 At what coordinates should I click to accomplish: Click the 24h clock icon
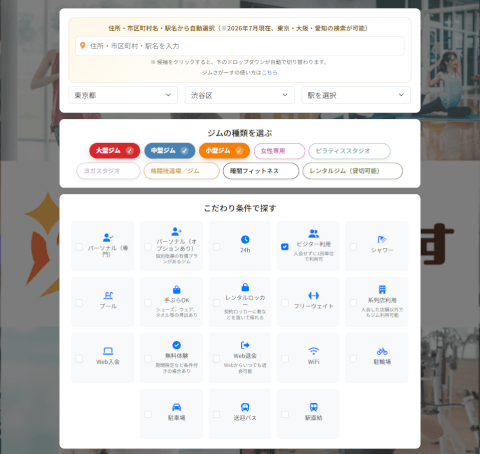[245, 239]
